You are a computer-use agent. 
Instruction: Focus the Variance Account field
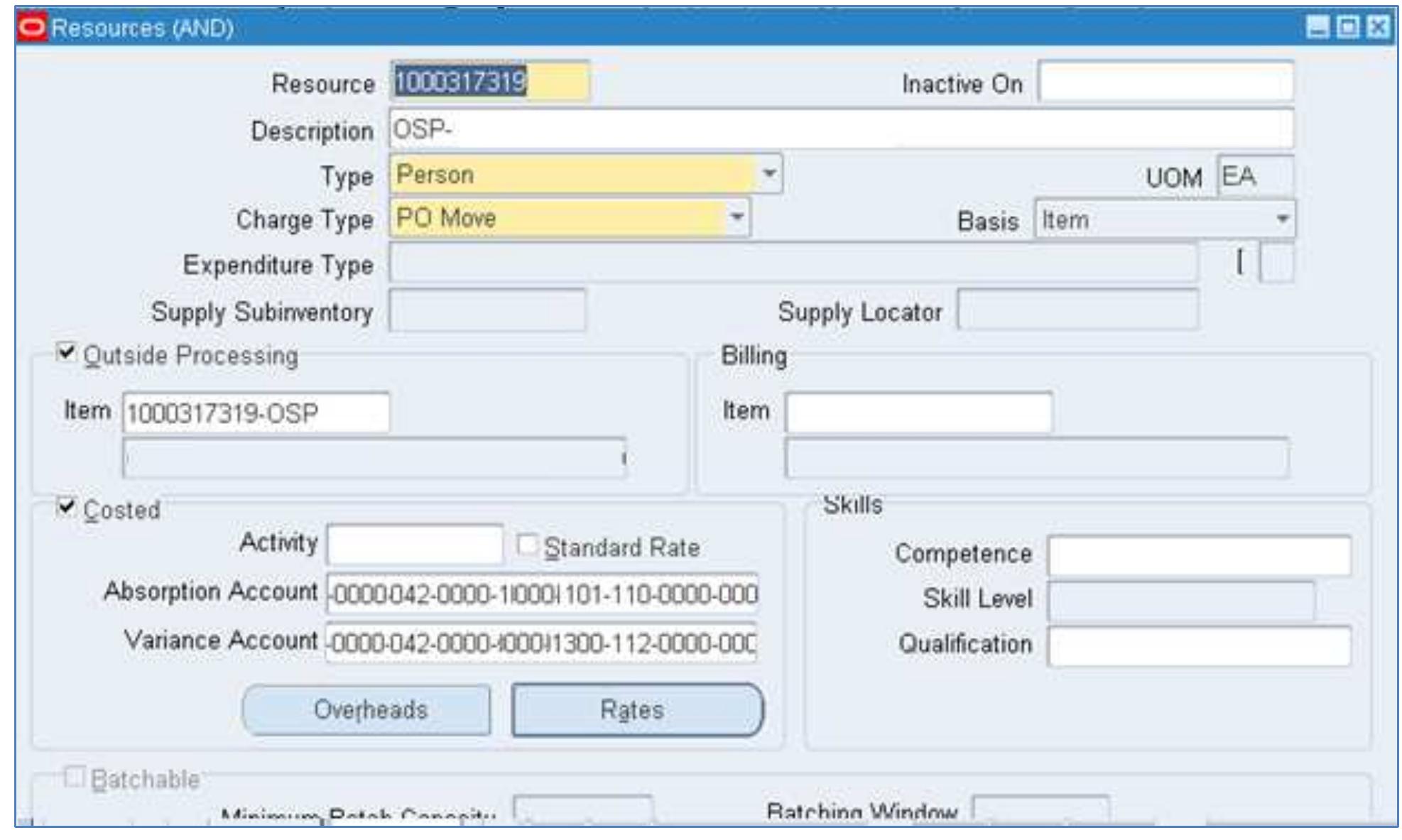(x=542, y=643)
